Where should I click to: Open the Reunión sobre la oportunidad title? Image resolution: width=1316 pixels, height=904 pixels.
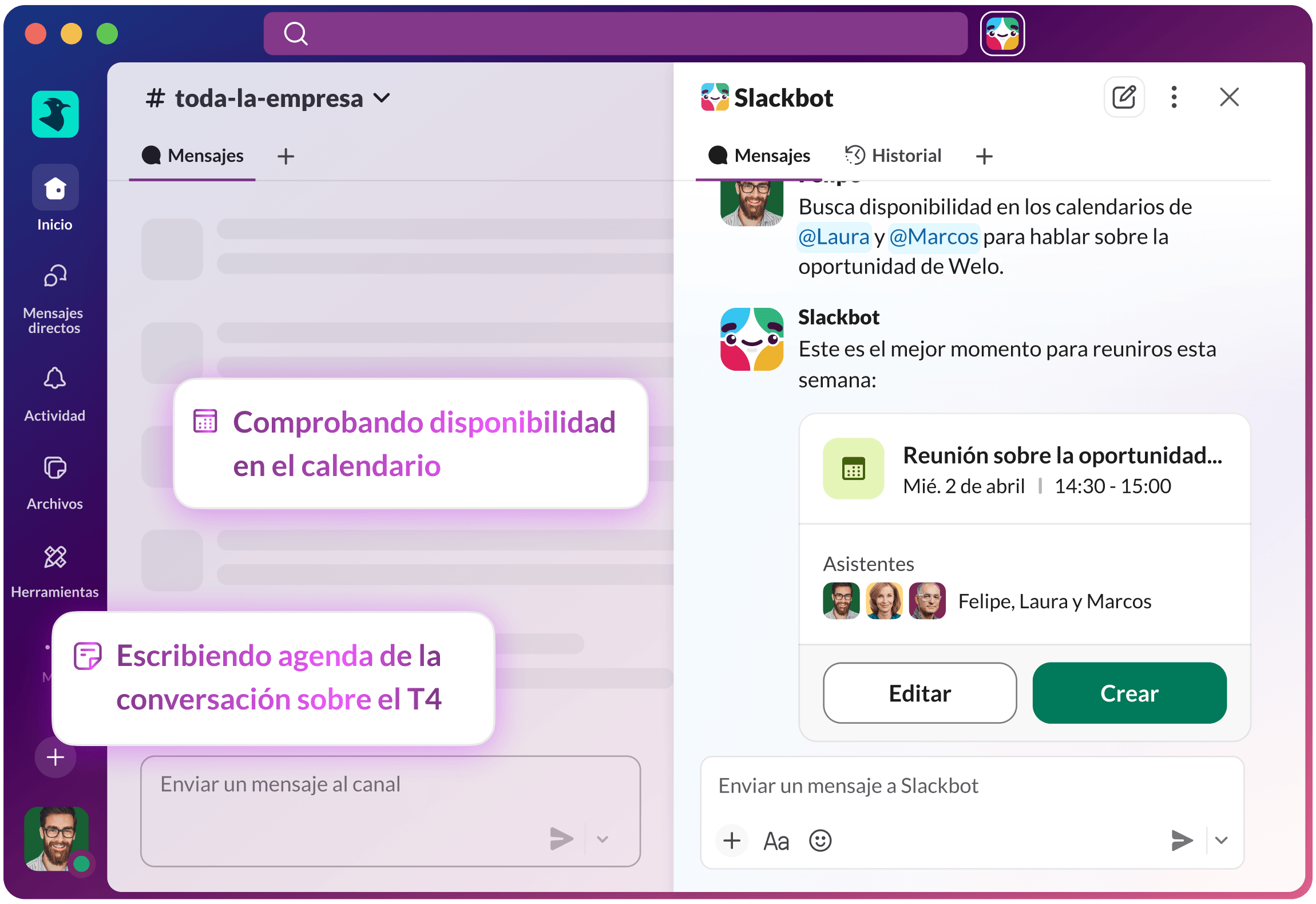click(1063, 455)
